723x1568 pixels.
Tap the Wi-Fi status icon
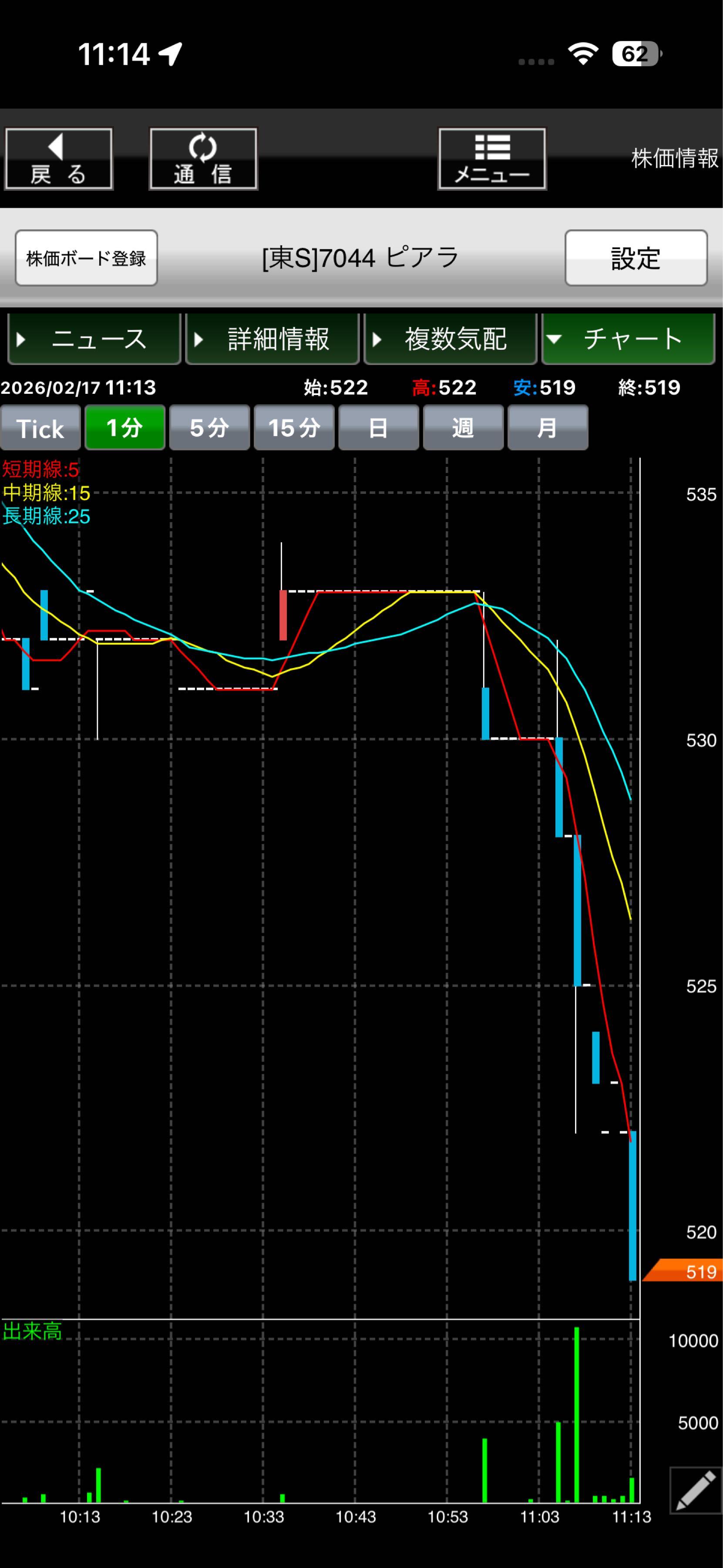(x=582, y=54)
